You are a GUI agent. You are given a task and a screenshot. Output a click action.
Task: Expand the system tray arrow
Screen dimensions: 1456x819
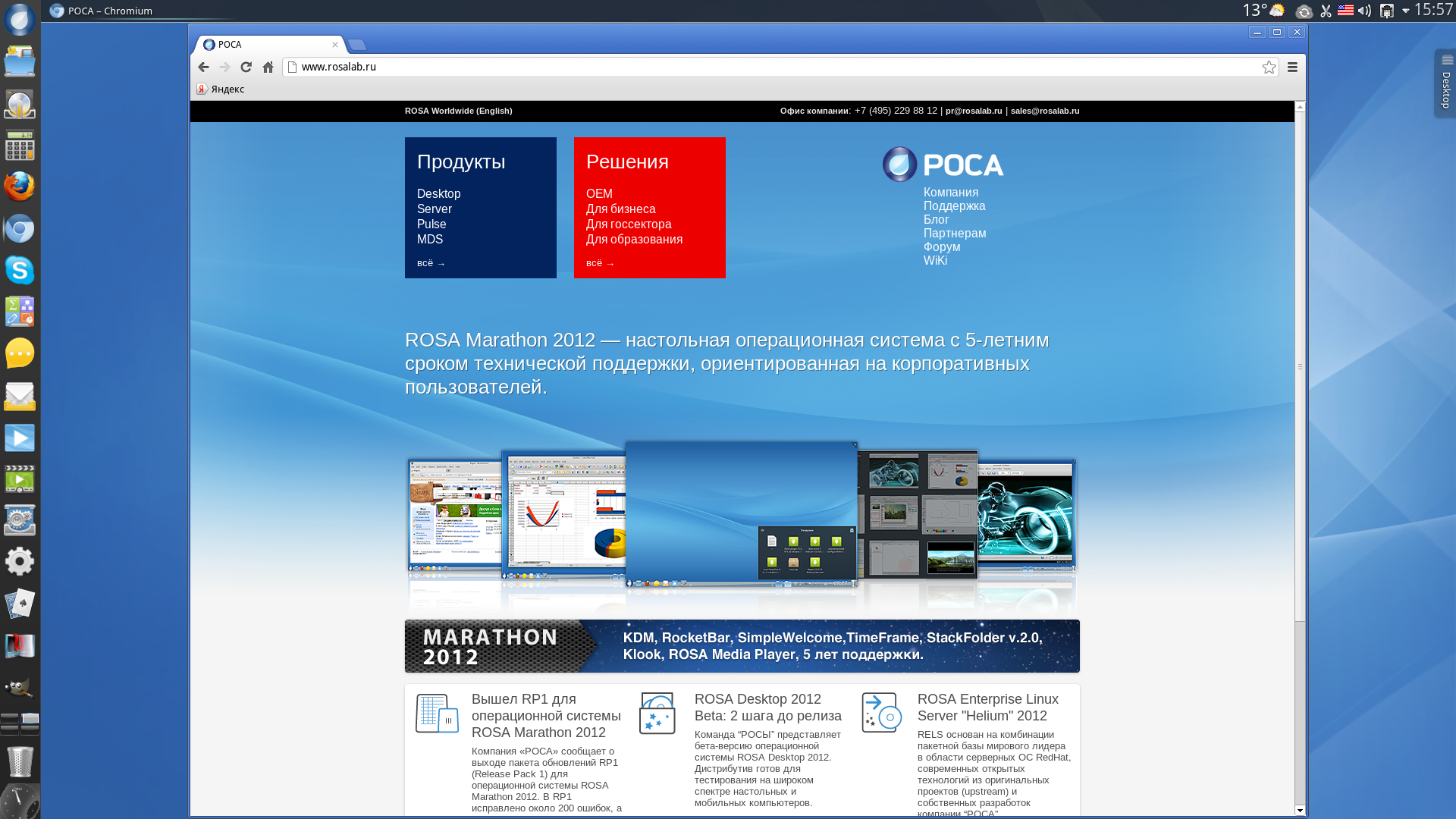pos(1405,11)
